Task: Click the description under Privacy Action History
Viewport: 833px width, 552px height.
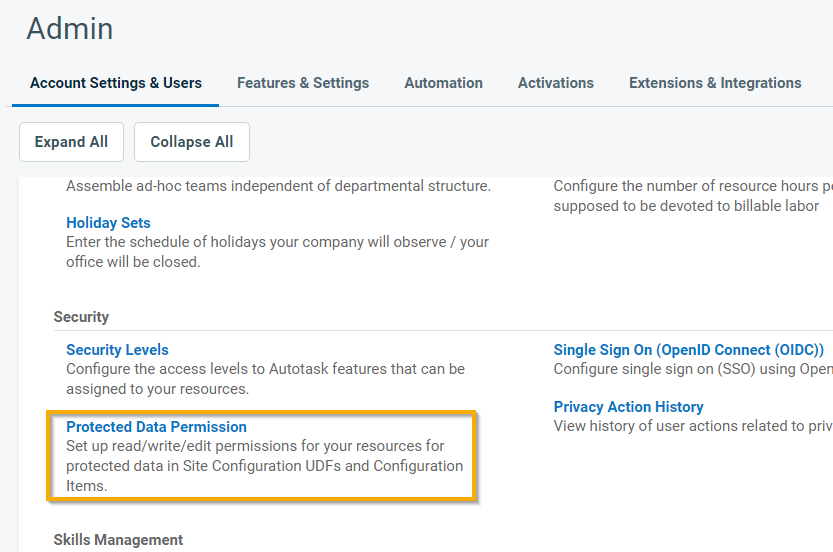Action: pyautogui.click(x=692, y=426)
